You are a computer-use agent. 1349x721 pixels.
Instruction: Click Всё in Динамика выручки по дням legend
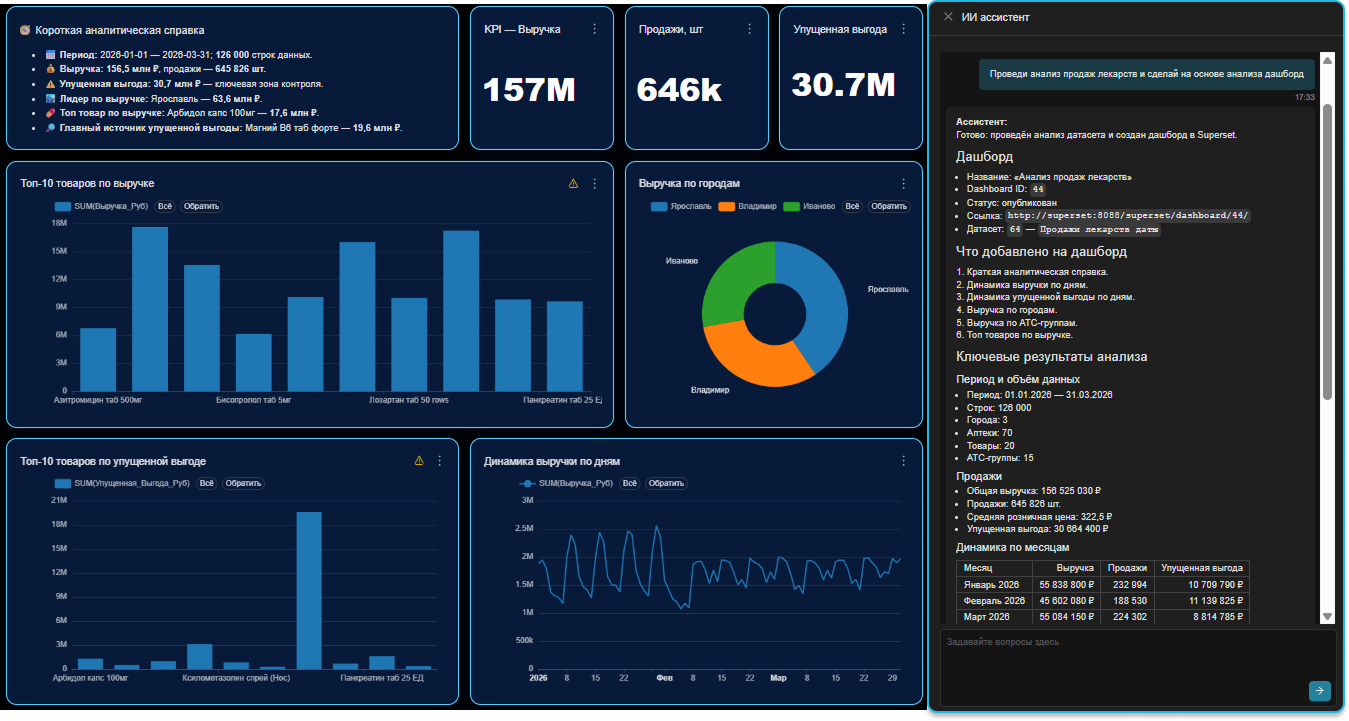coord(629,483)
